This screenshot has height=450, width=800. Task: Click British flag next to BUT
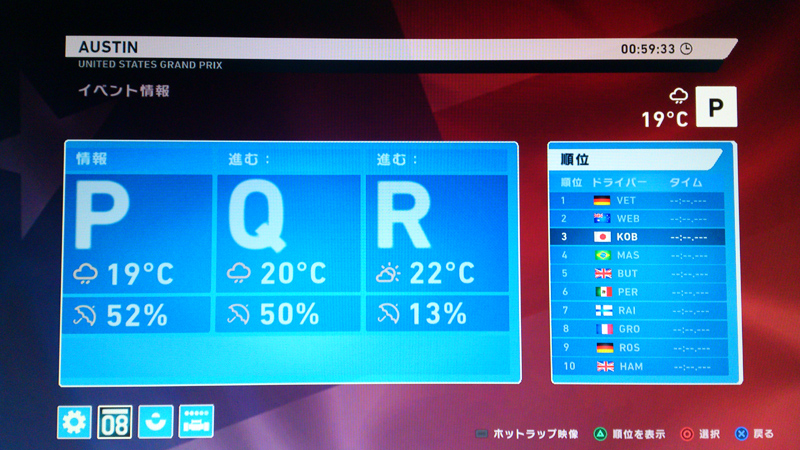click(x=604, y=273)
